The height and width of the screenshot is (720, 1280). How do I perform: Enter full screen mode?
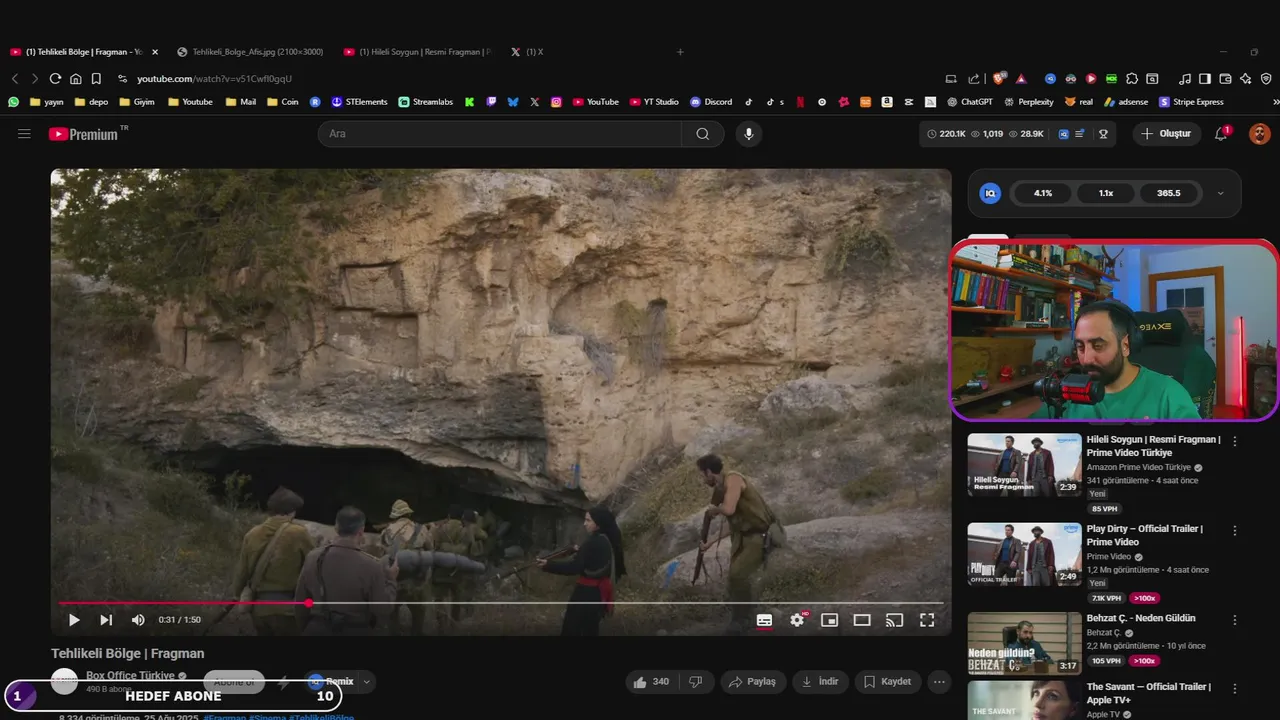coord(927,620)
